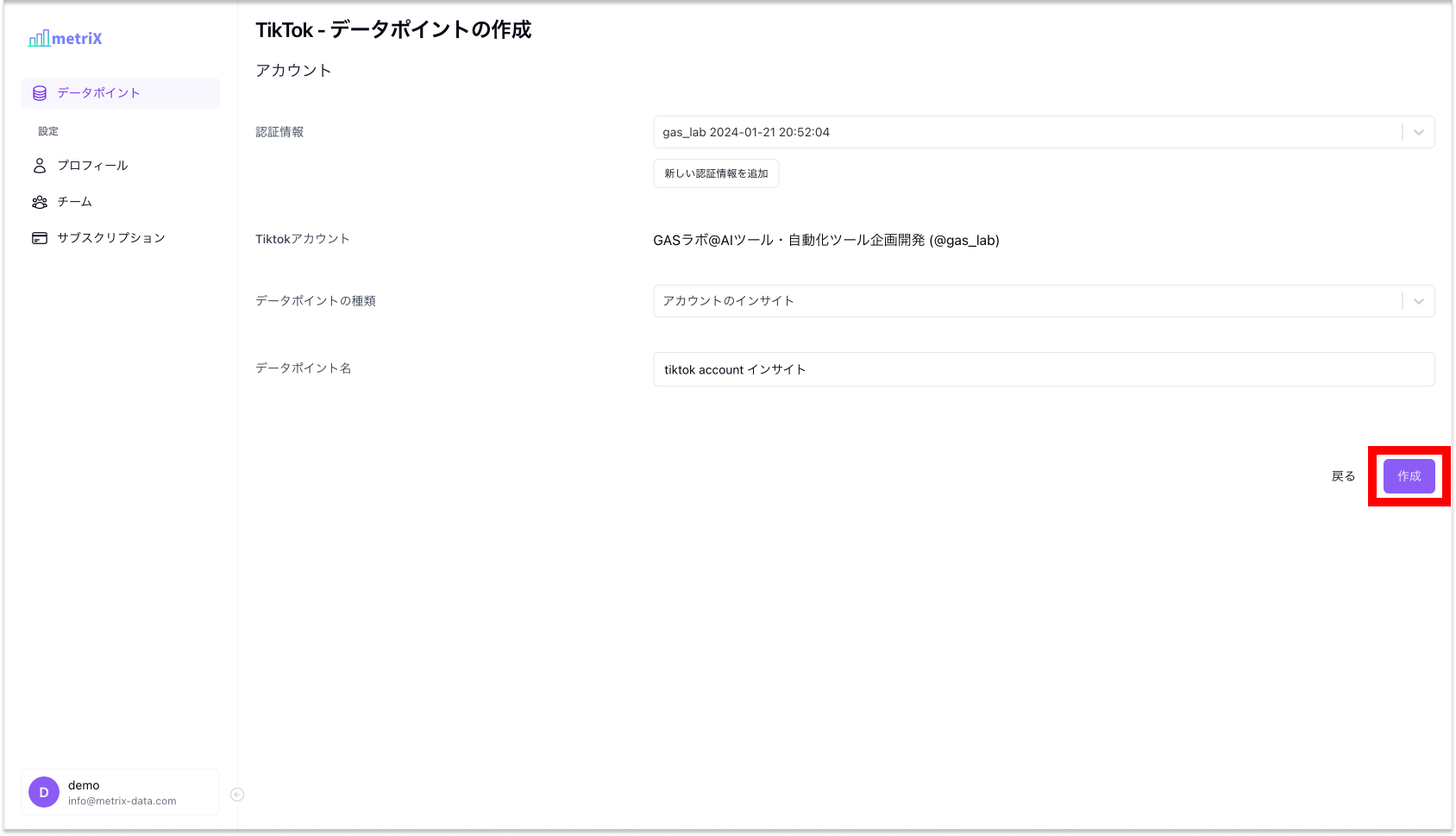This screenshot has width=1456, height=836.
Task: Click the page title TikTok - データポイントの作成
Action: point(393,30)
